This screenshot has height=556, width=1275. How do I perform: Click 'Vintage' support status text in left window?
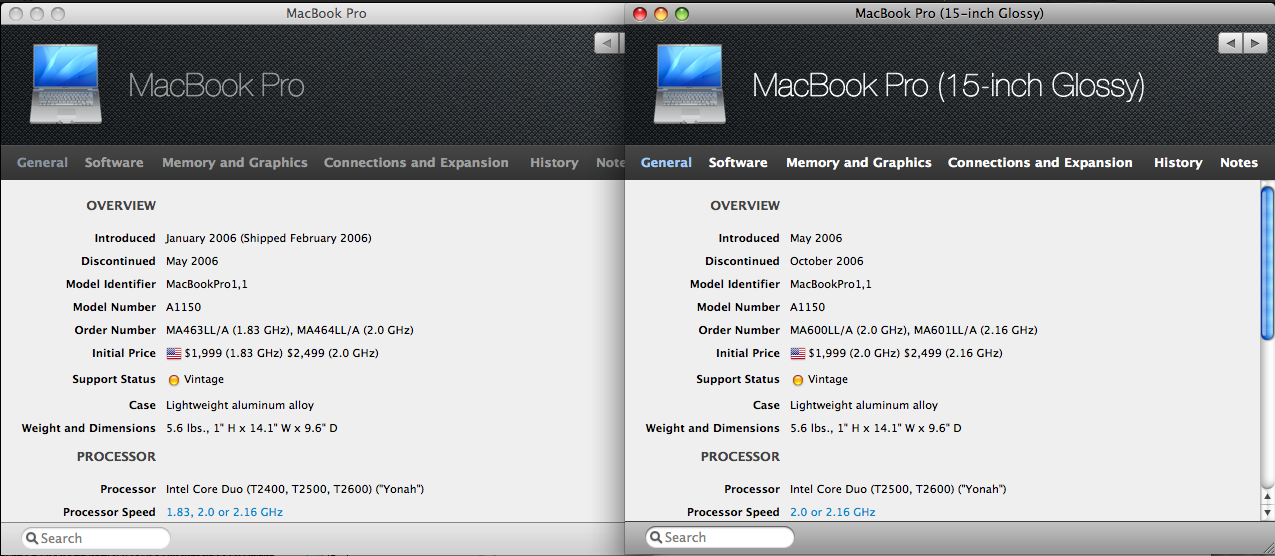click(x=204, y=379)
